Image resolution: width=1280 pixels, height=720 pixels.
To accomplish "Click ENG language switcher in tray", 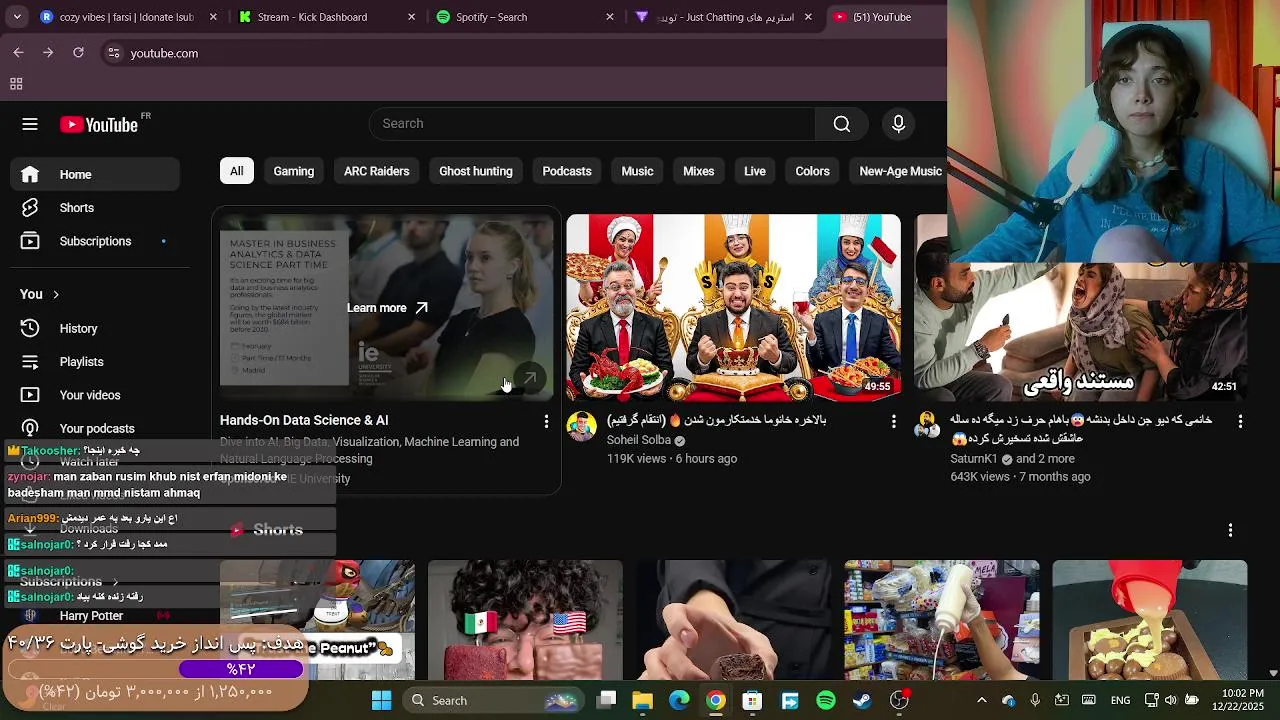I will pos(1121,700).
